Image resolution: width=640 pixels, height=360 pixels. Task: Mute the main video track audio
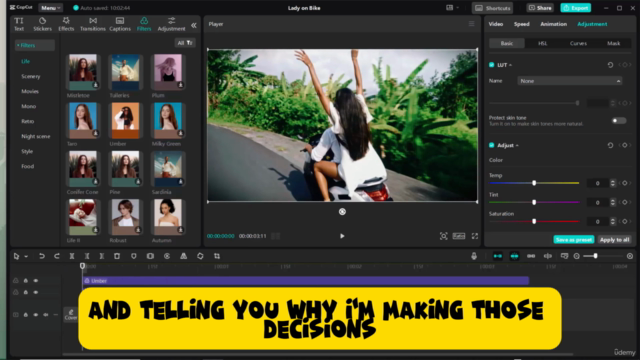46,315
